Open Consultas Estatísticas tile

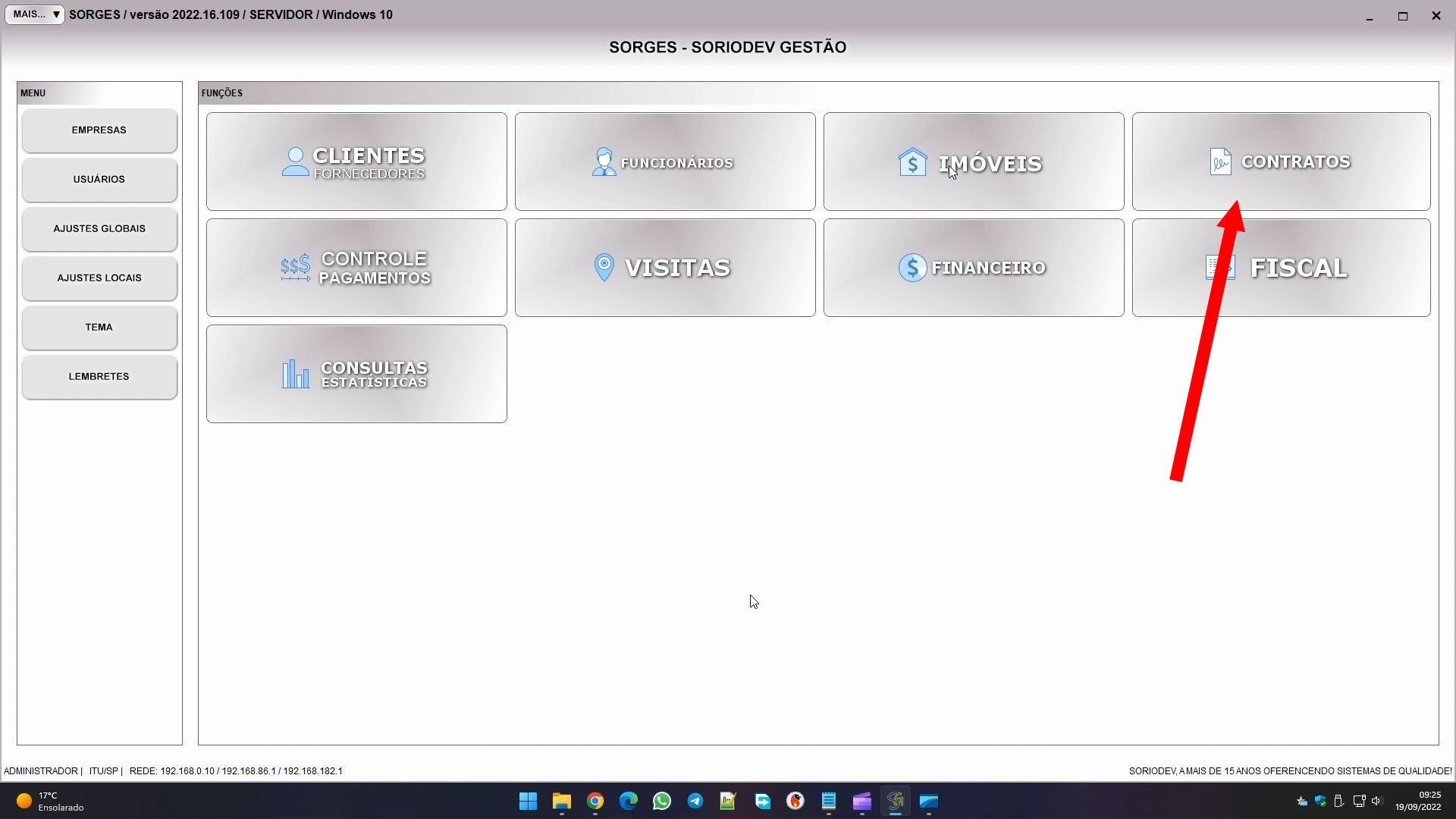click(356, 374)
